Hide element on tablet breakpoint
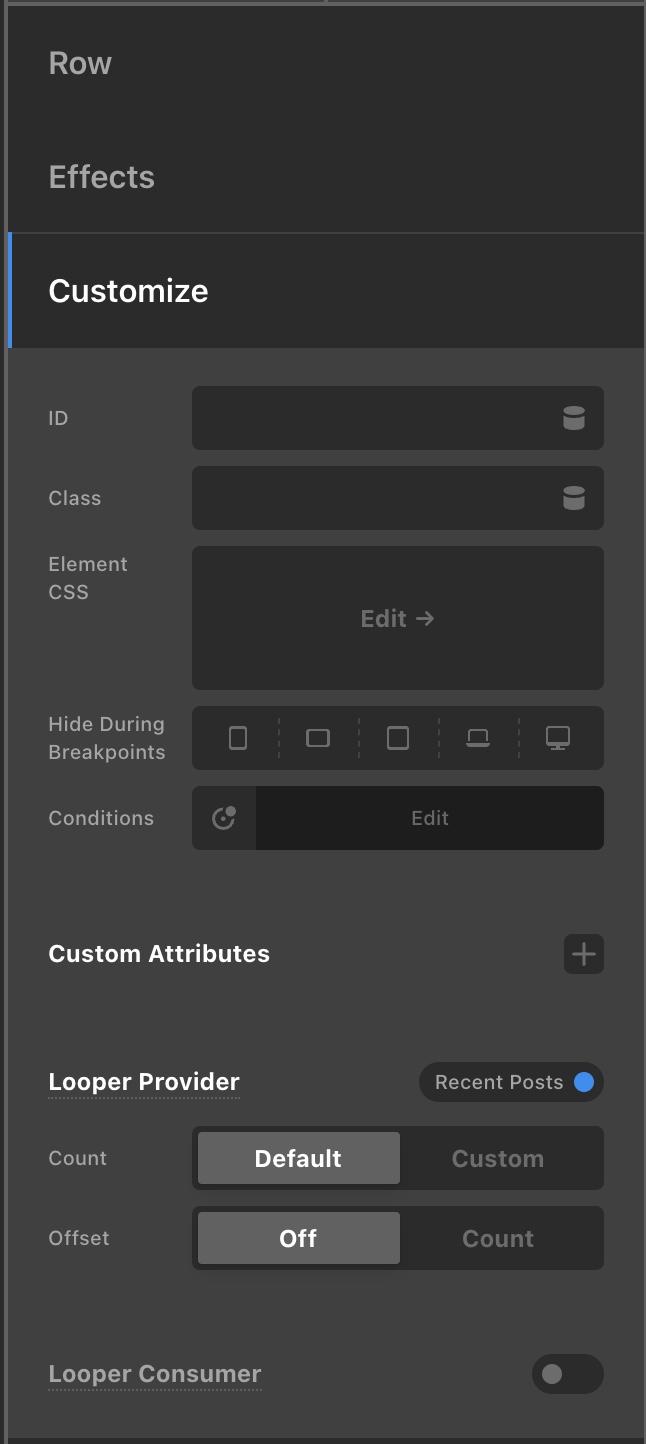Viewport: 646px width, 1444px height. click(x=398, y=738)
